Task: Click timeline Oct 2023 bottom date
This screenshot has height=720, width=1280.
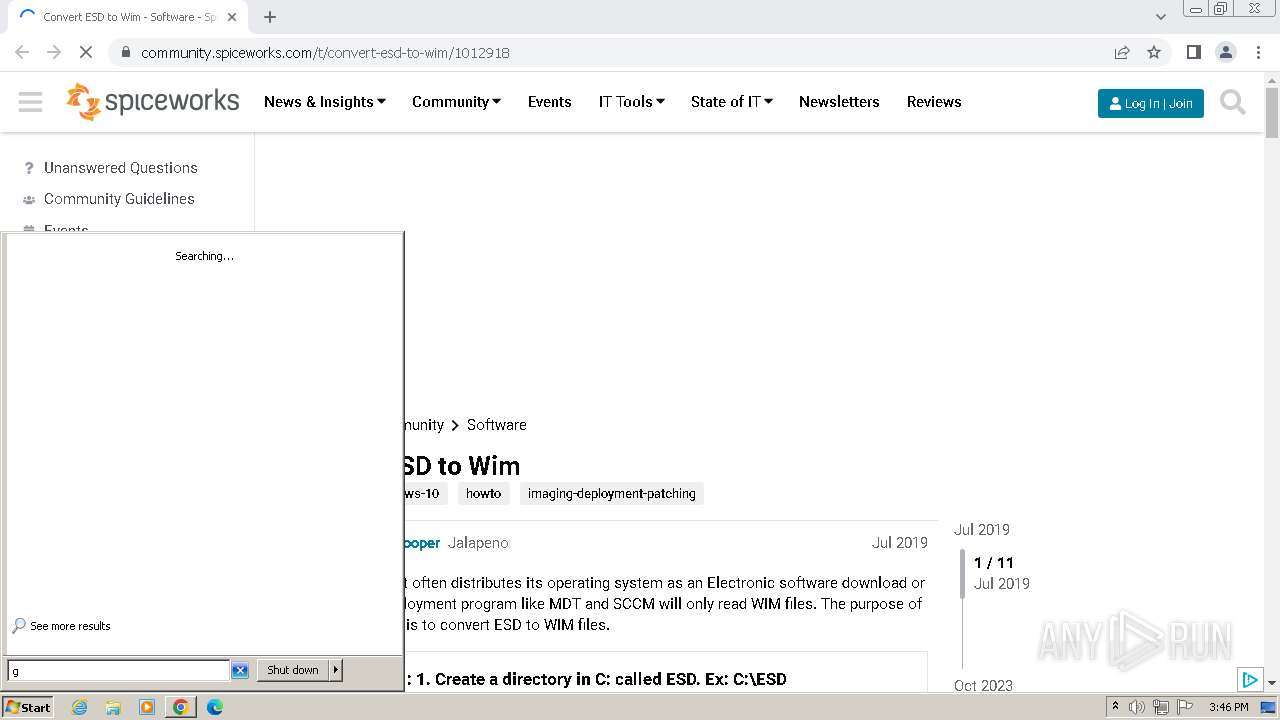Action: pyautogui.click(x=983, y=686)
